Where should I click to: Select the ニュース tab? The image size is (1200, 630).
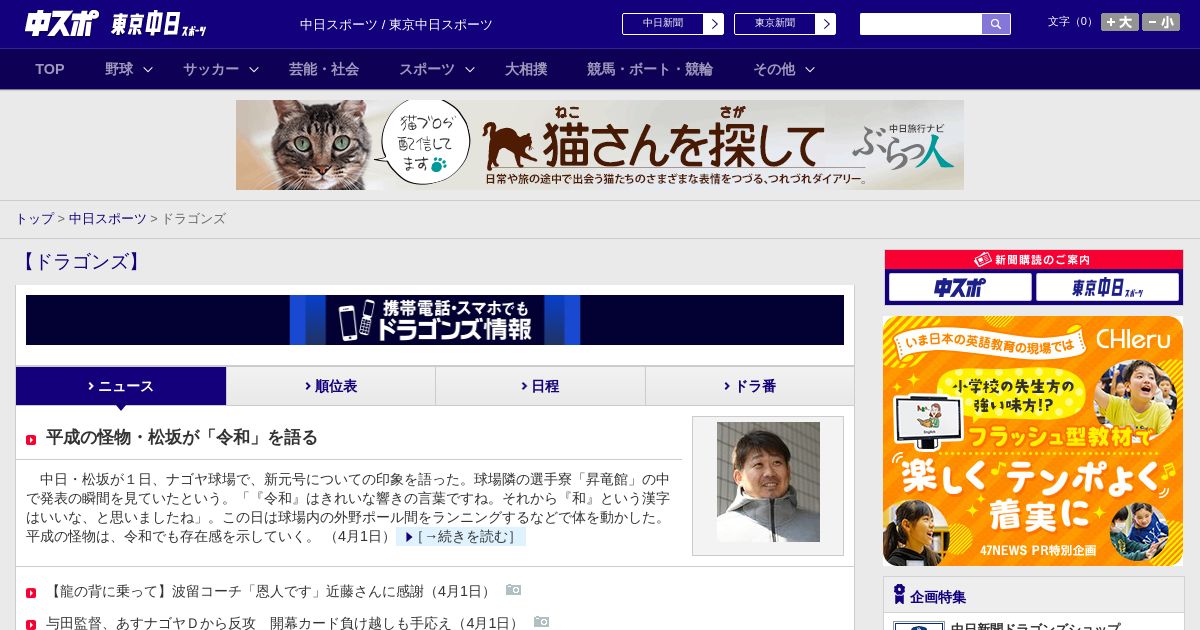coord(121,386)
